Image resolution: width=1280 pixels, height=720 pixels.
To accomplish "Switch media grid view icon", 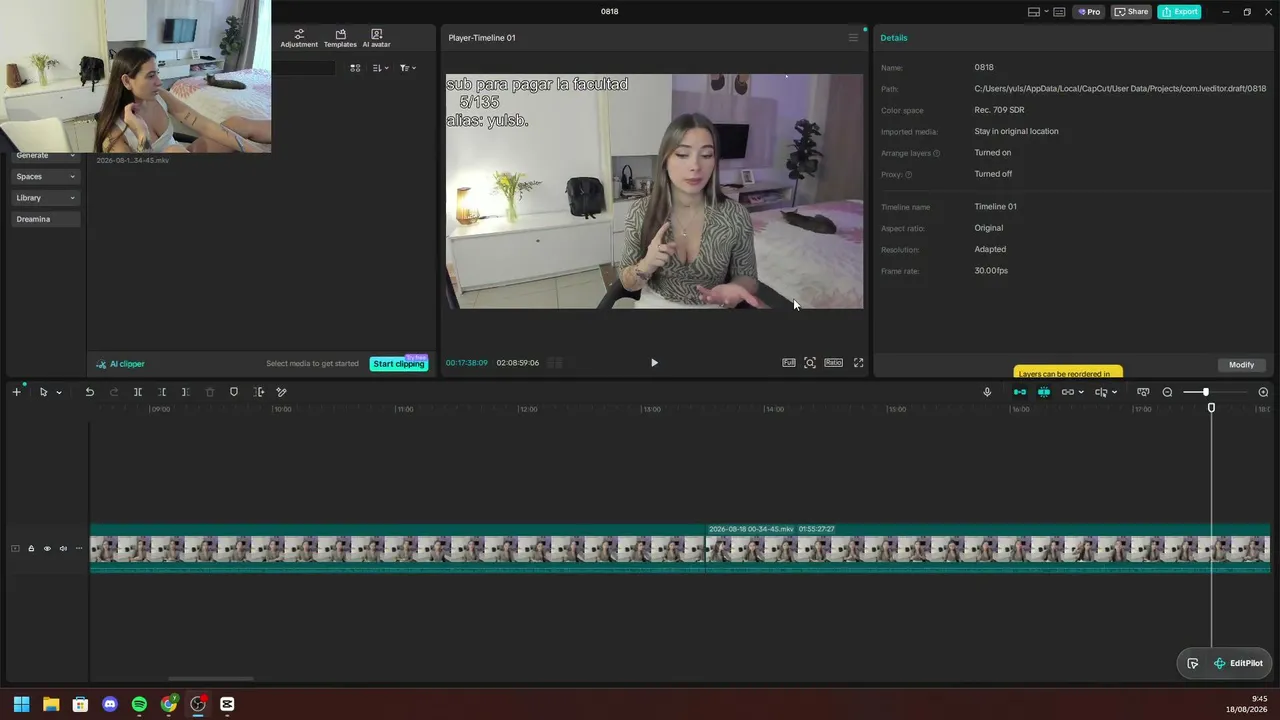I will [355, 68].
